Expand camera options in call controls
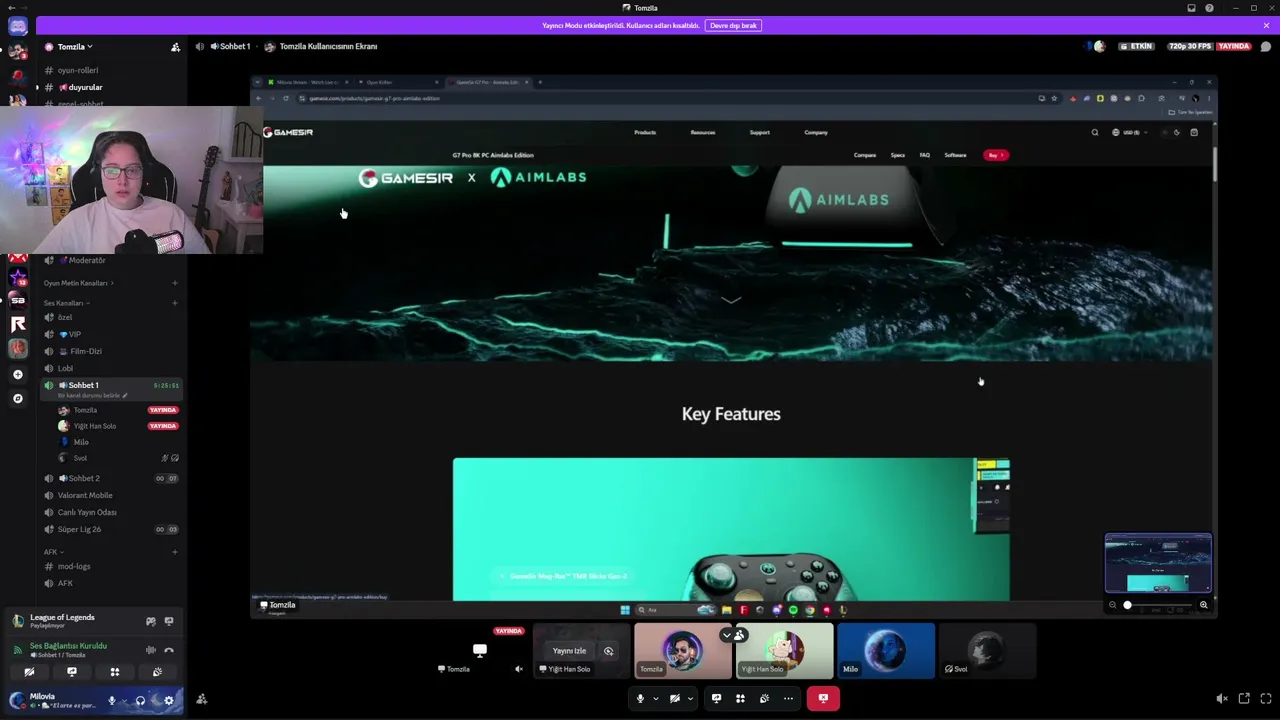The image size is (1280, 720). [690, 698]
